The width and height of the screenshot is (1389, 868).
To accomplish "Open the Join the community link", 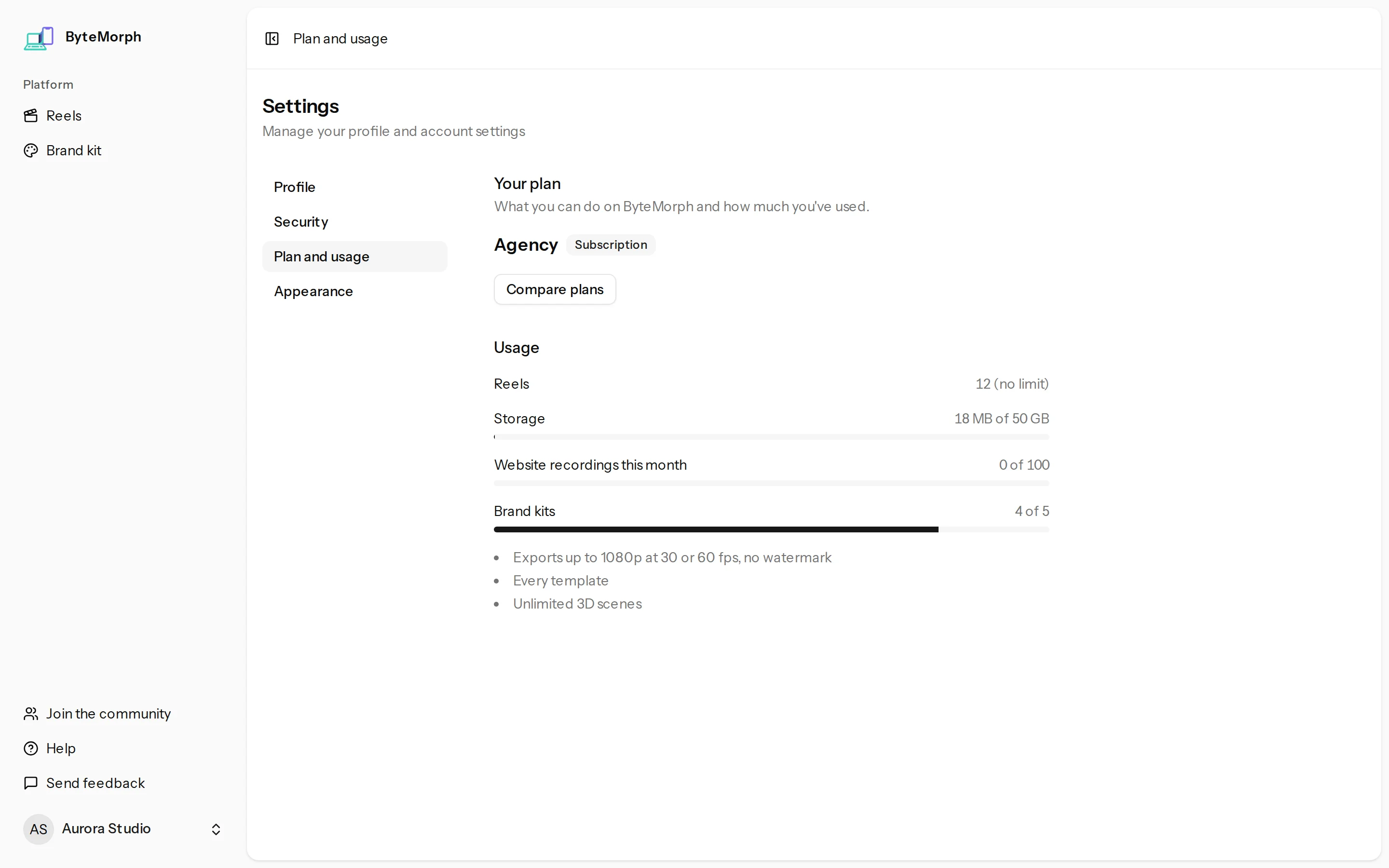I will (x=123, y=714).
